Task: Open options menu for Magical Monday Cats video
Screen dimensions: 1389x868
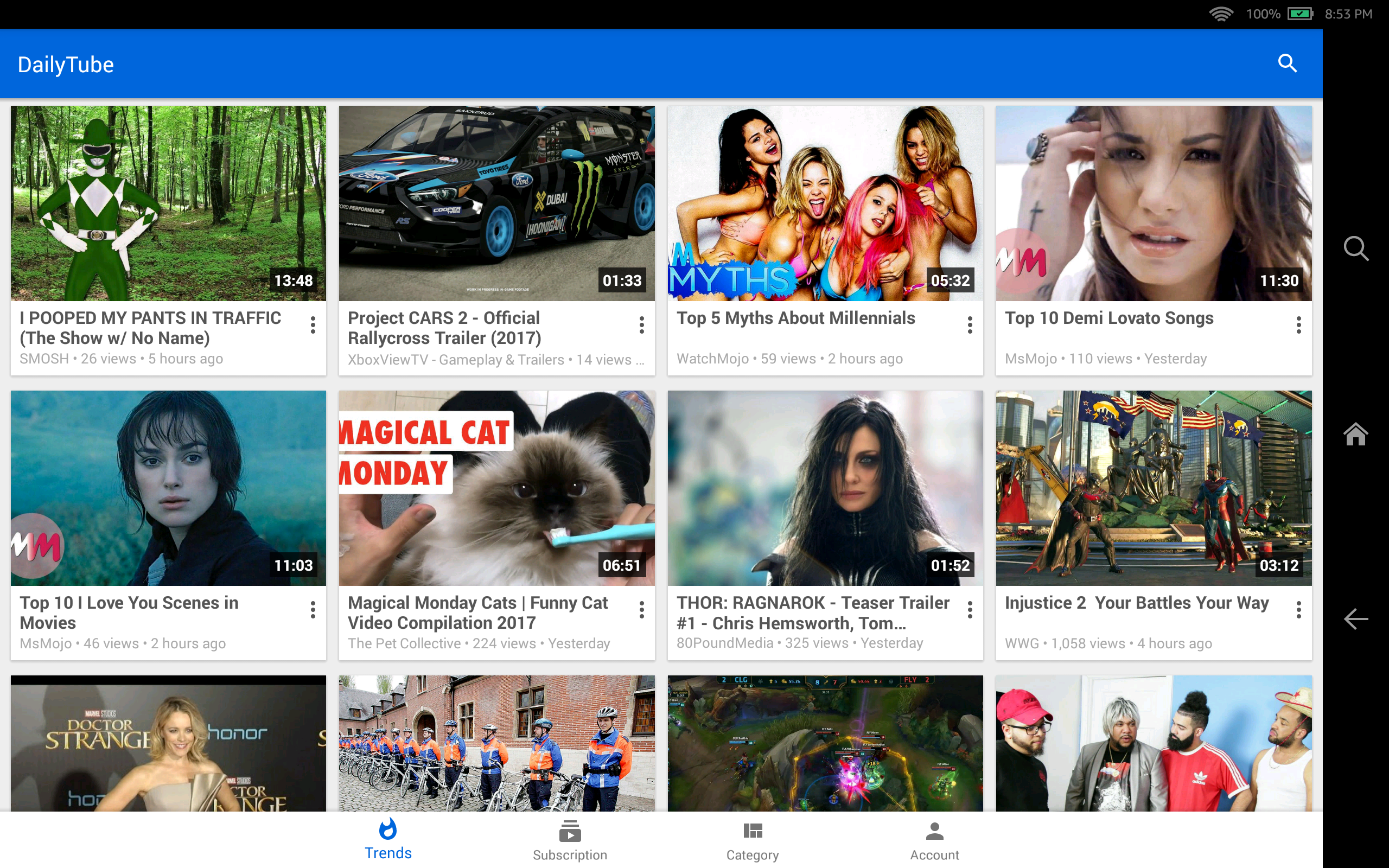Action: [x=642, y=610]
